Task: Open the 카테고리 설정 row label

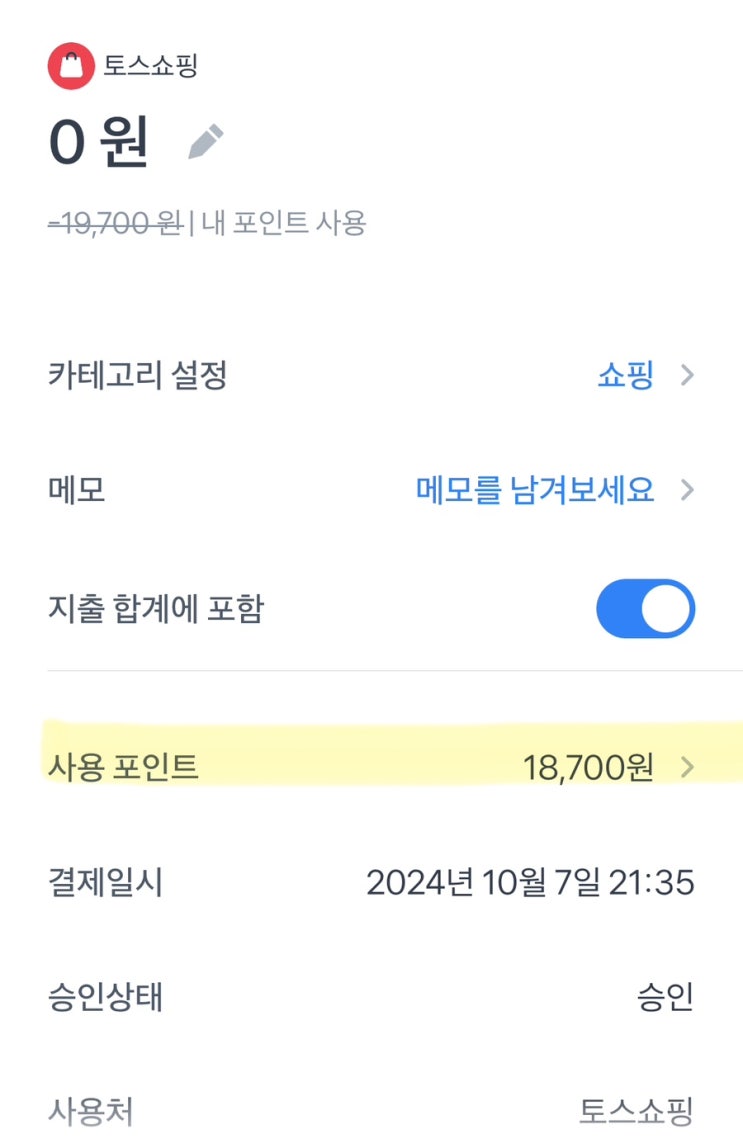Action: 138,376
